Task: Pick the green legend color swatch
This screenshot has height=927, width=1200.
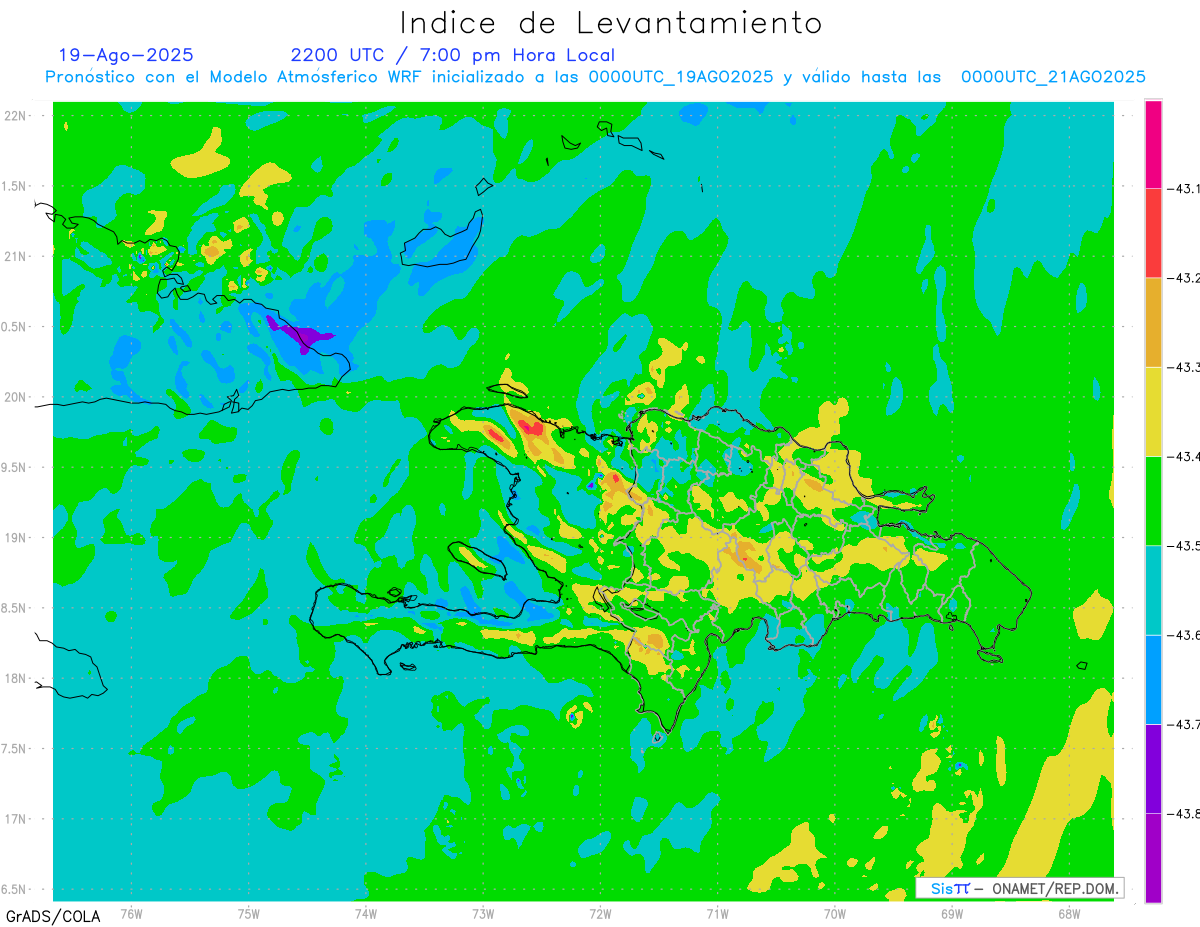Action: (x=1153, y=500)
